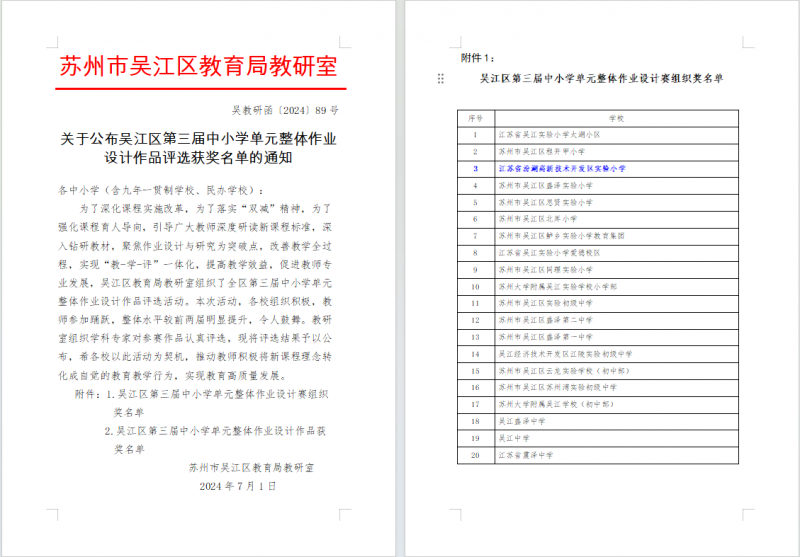This screenshot has width=800, height=557.
Task: Click the signature 苏州市吴江区教育局教研室 at bottom
Action: click(252, 467)
